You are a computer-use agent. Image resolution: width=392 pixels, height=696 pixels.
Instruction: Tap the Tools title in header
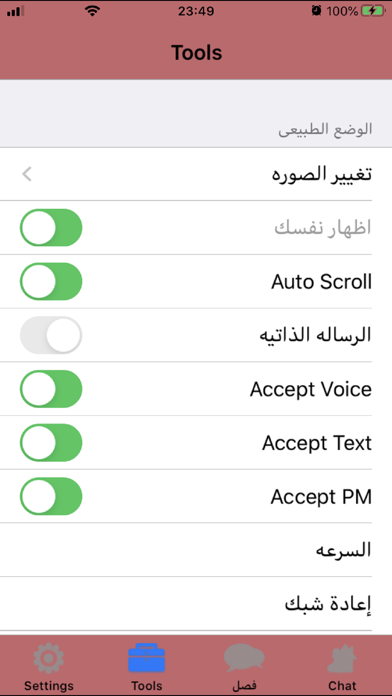click(196, 52)
